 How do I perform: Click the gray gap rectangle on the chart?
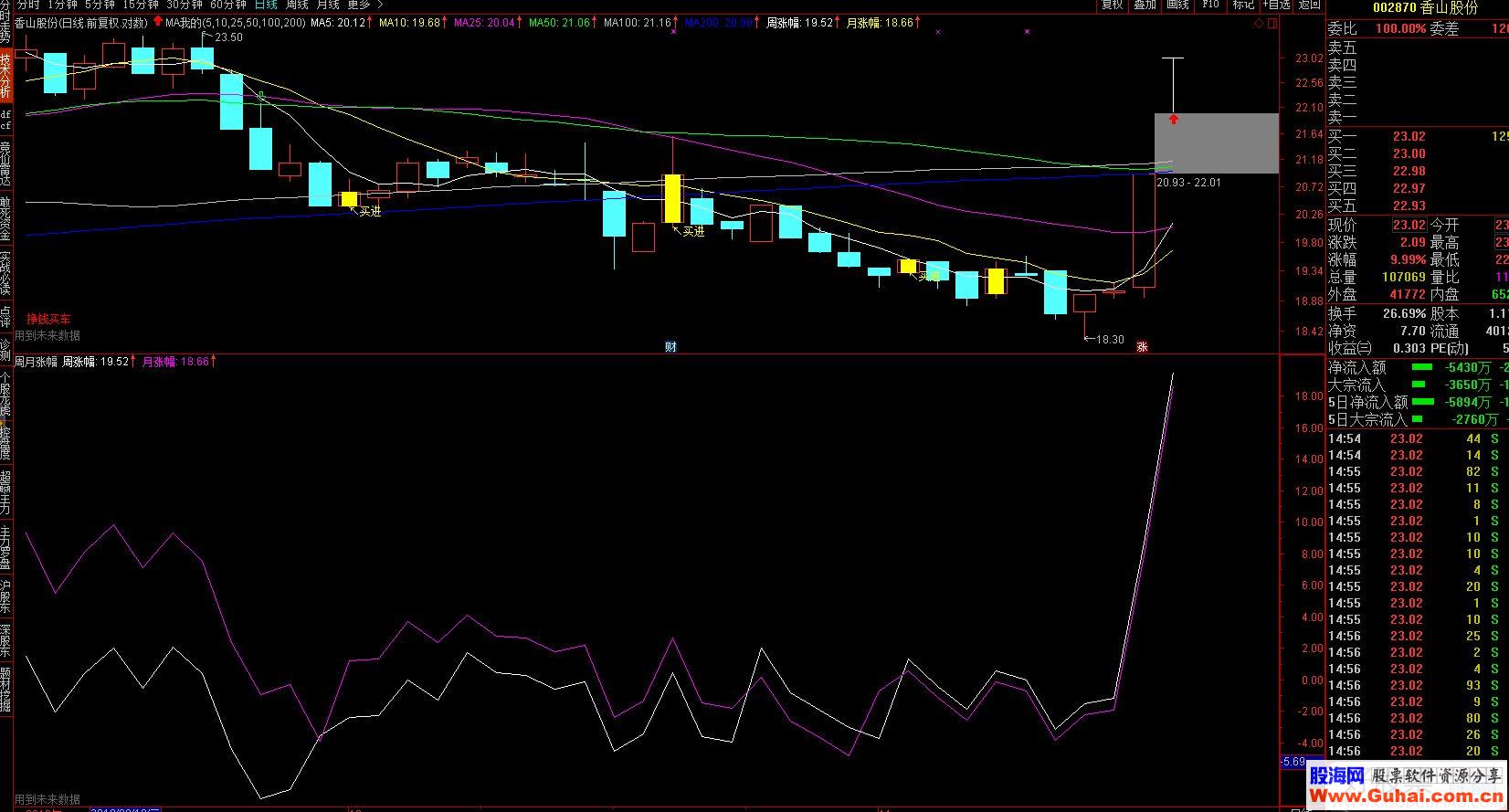1216,143
